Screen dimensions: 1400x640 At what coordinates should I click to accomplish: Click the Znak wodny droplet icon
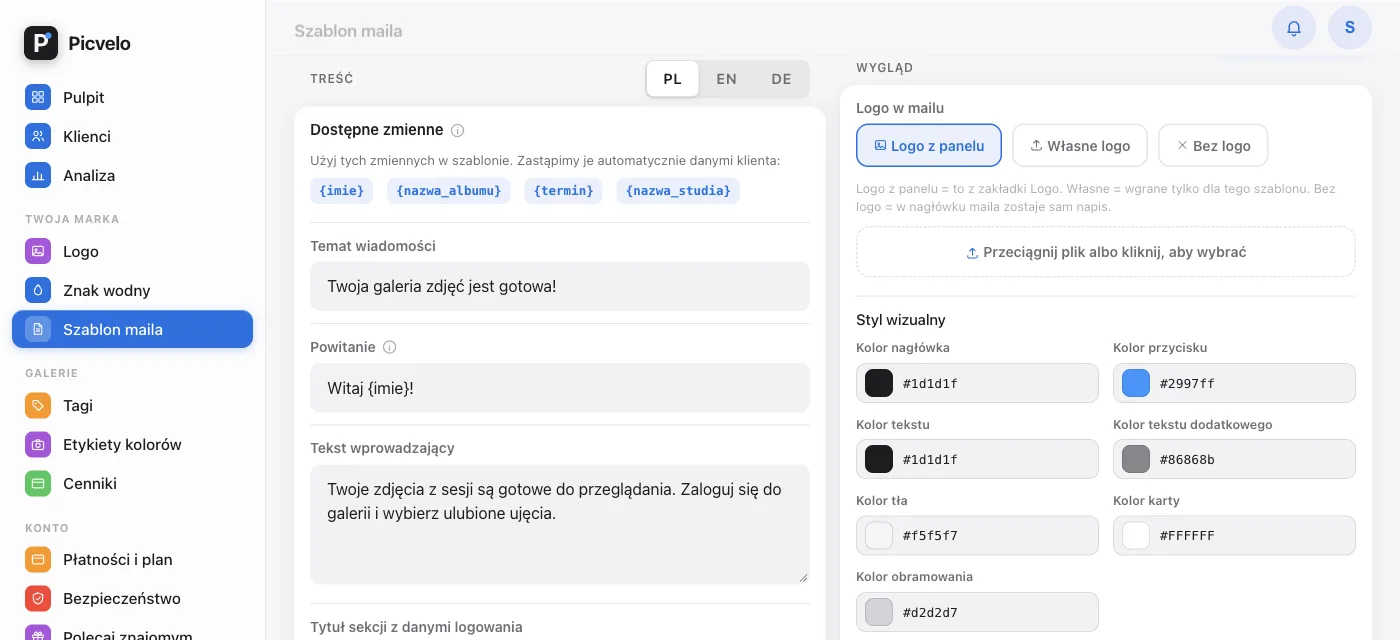pos(38,291)
